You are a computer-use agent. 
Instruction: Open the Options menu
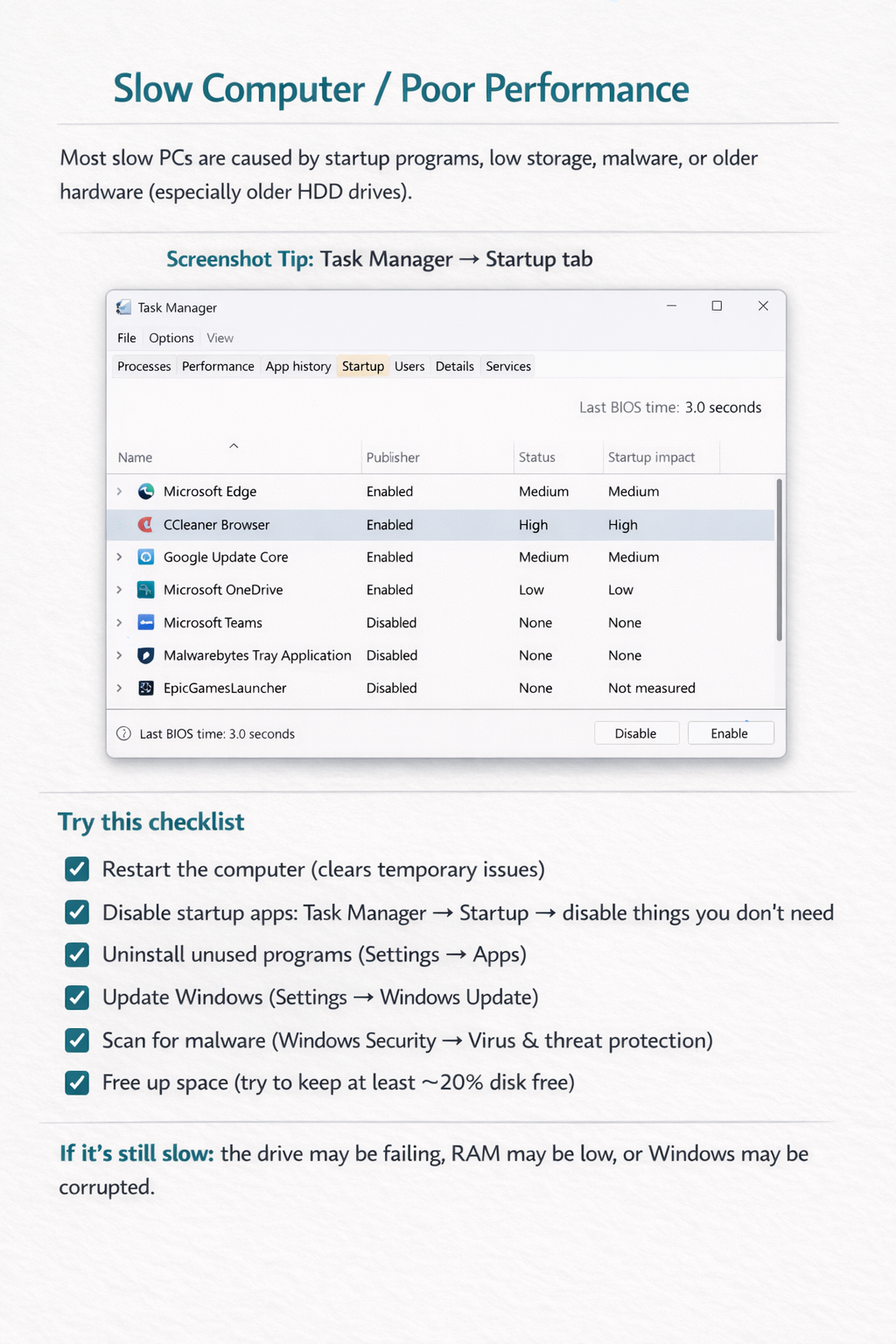pos(171,338)
